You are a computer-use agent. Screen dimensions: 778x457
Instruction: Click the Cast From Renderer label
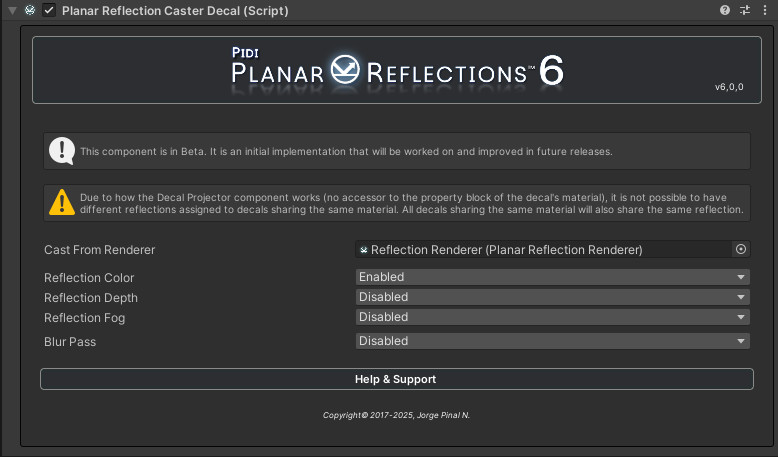[100, 250]
